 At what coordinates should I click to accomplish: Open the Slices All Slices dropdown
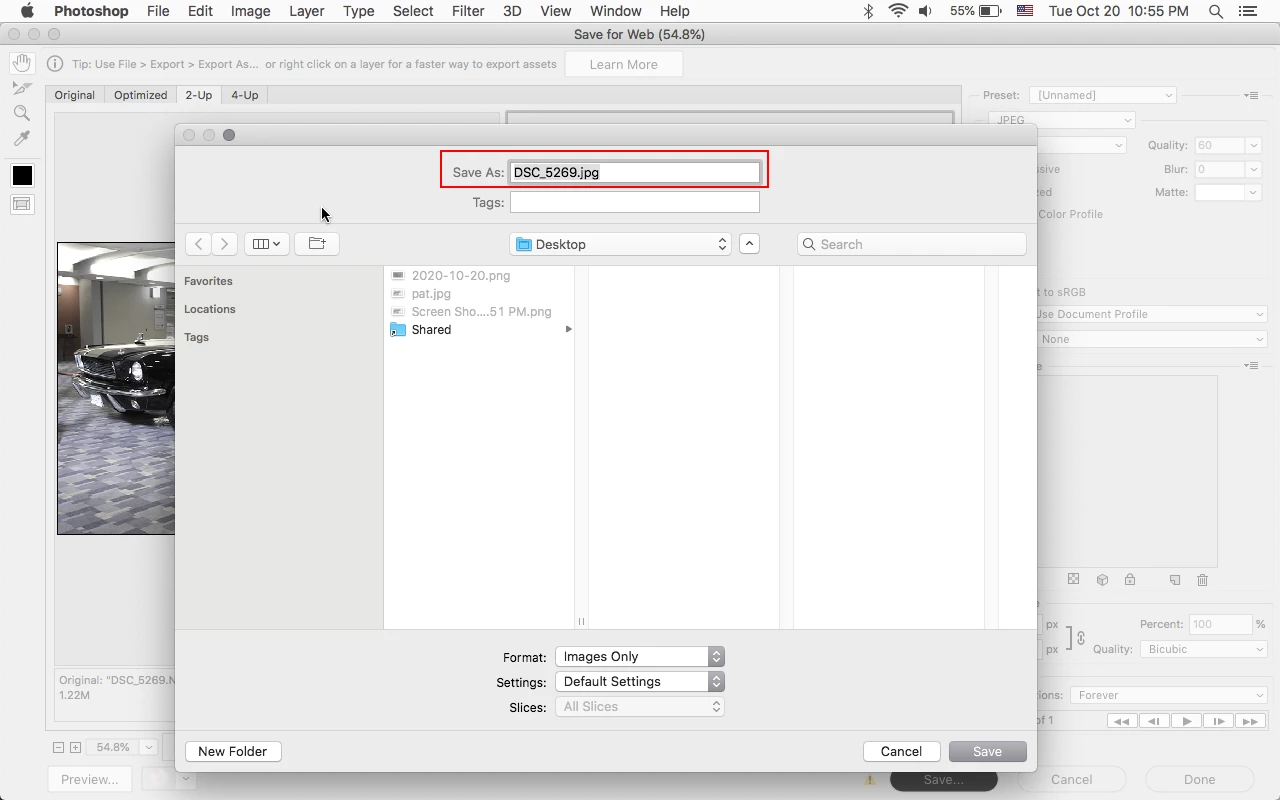[x=640, y=706]
